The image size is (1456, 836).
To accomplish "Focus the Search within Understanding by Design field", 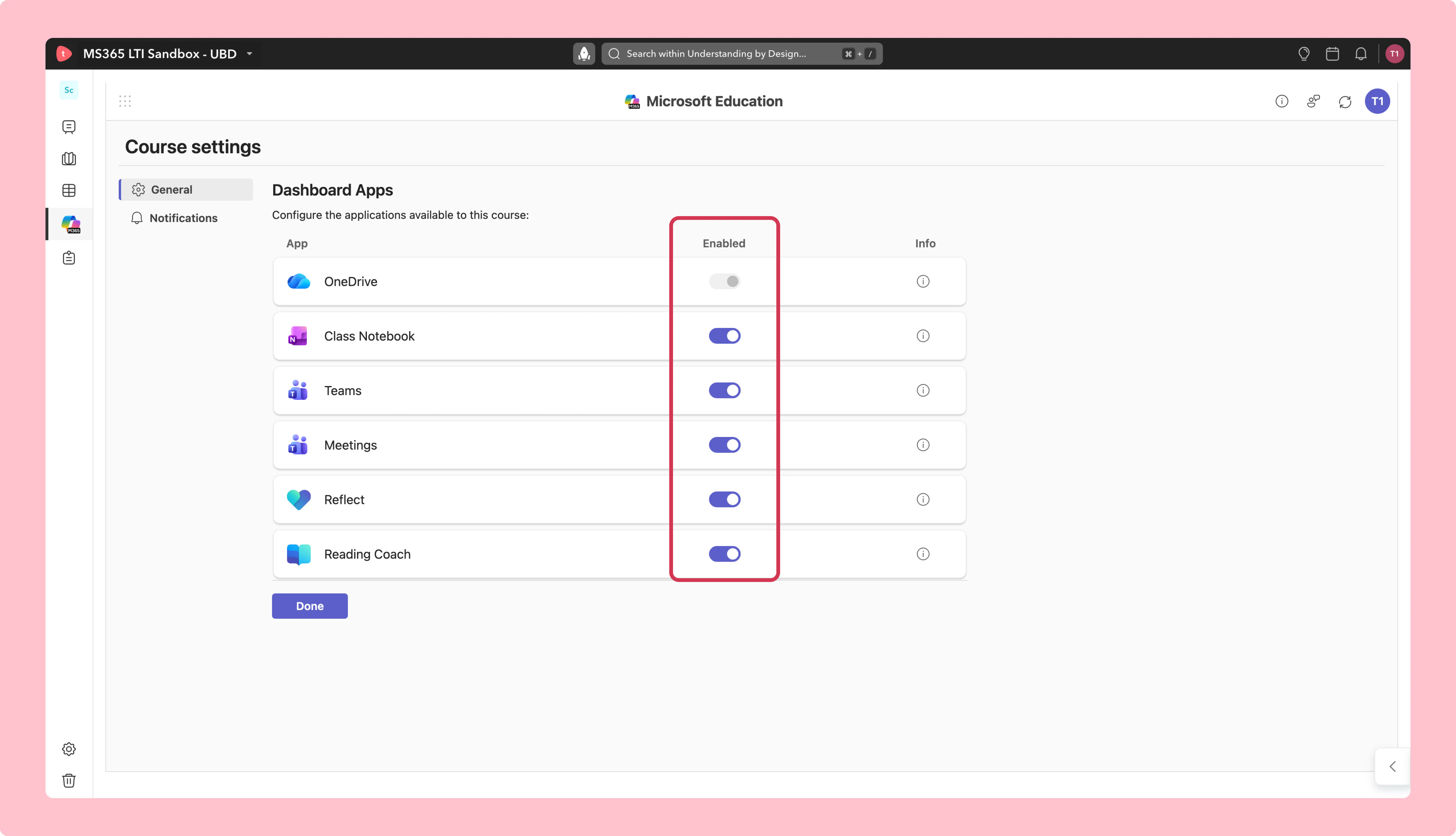I will [742, 53].
